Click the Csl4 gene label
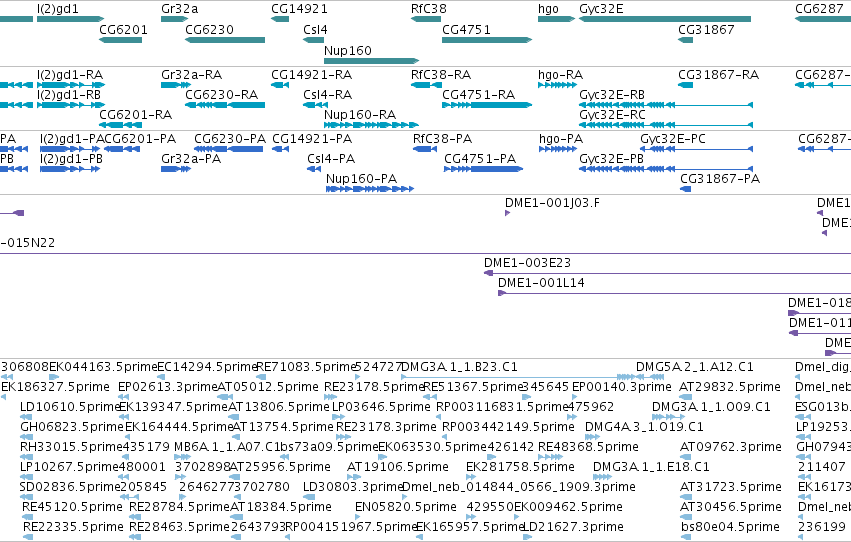The width and height of the screenshot is (851, 542). pyautogui.click(x=315, y=29)
